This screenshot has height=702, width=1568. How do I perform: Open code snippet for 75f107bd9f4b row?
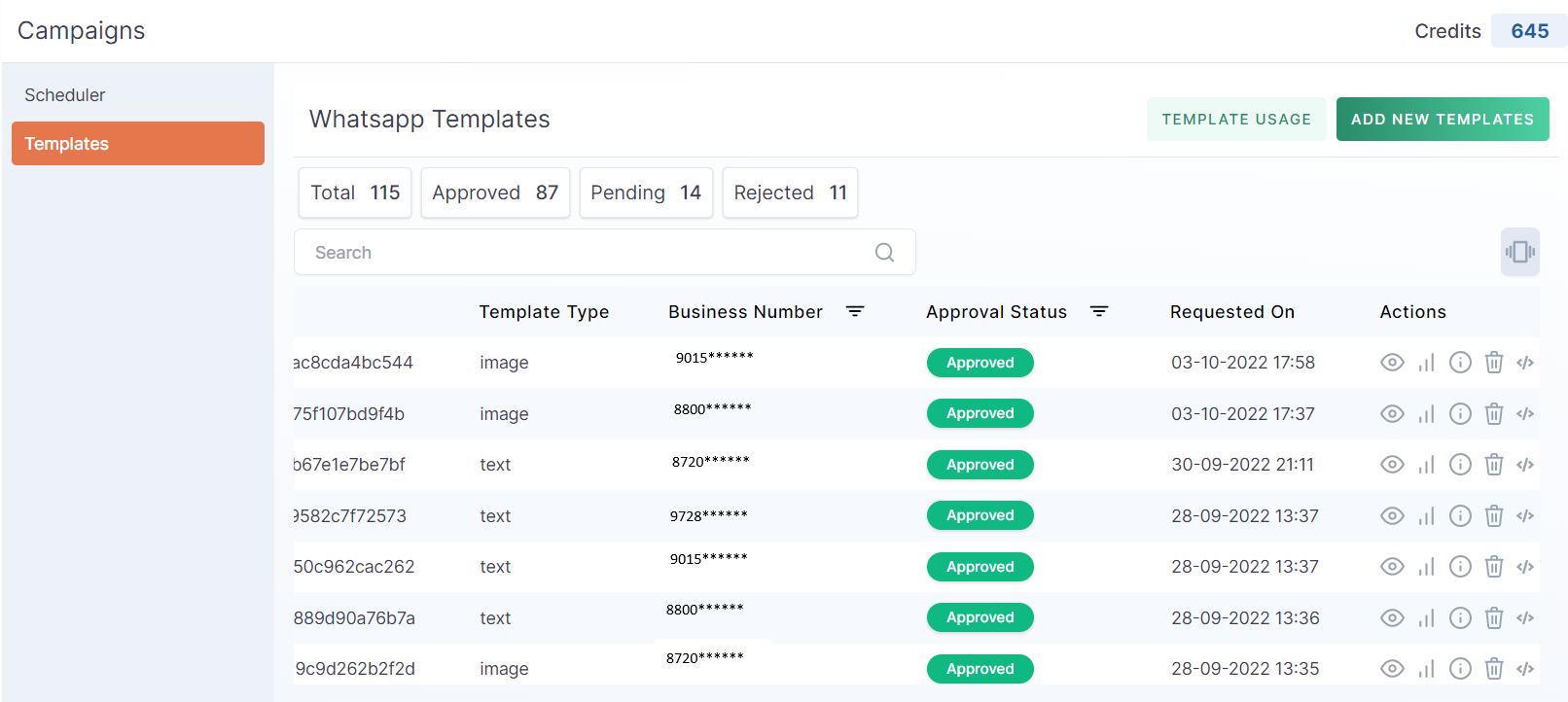click(1525, 413)
